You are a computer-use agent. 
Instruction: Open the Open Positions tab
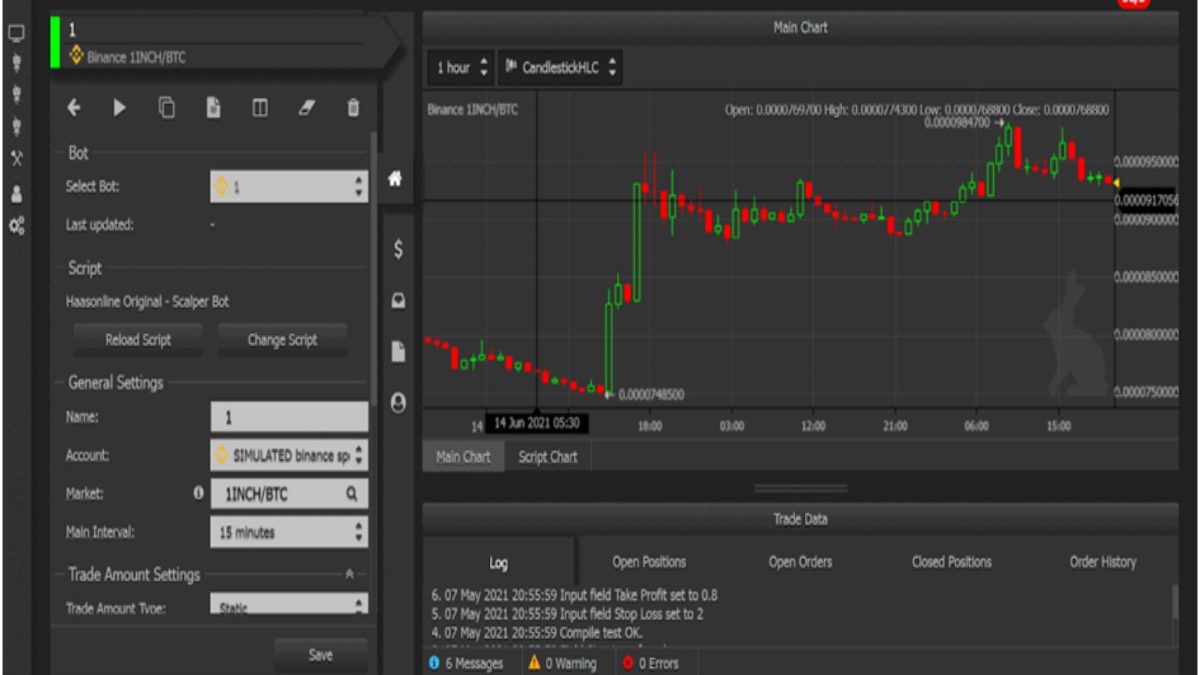coord(650,562)
